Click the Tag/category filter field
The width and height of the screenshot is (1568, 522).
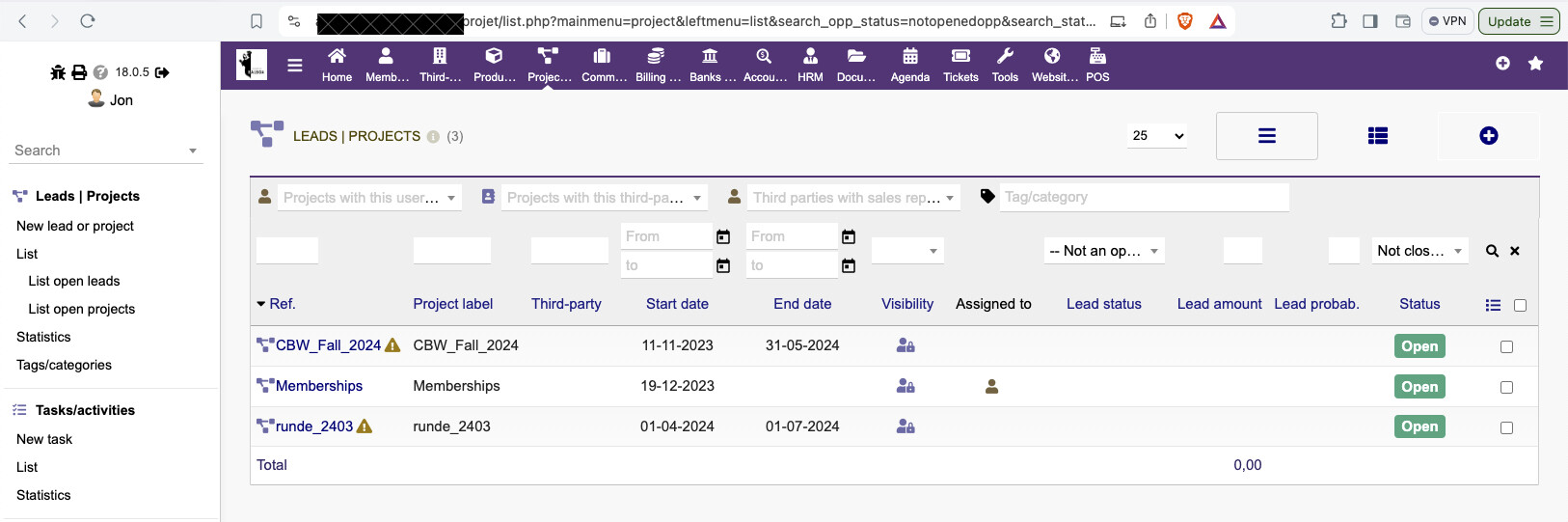click(x=1144, y=197)
